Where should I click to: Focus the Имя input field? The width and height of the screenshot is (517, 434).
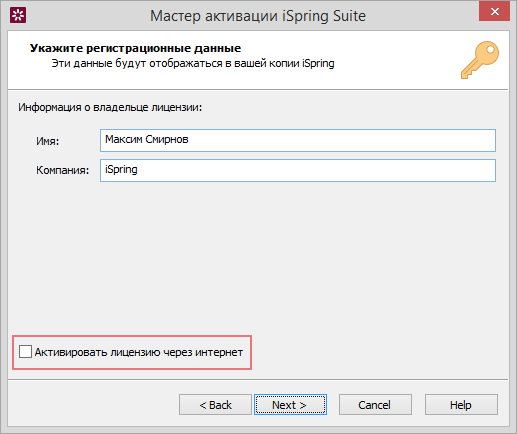point(298,140)
